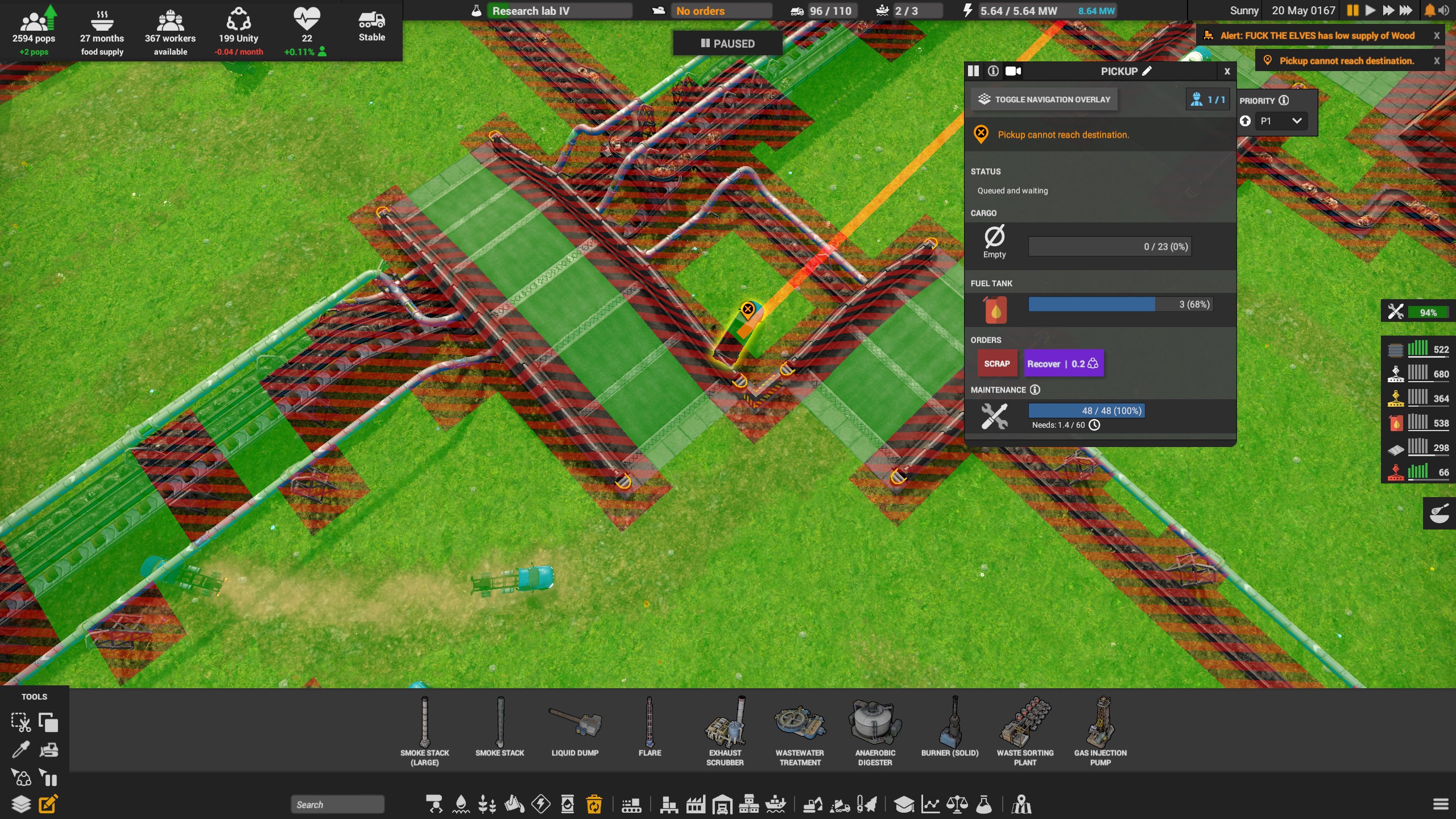Viewport: 1456px width, 819px height.
Task: Open the hamburger menu at bottom right
Action: [1440, 804]
